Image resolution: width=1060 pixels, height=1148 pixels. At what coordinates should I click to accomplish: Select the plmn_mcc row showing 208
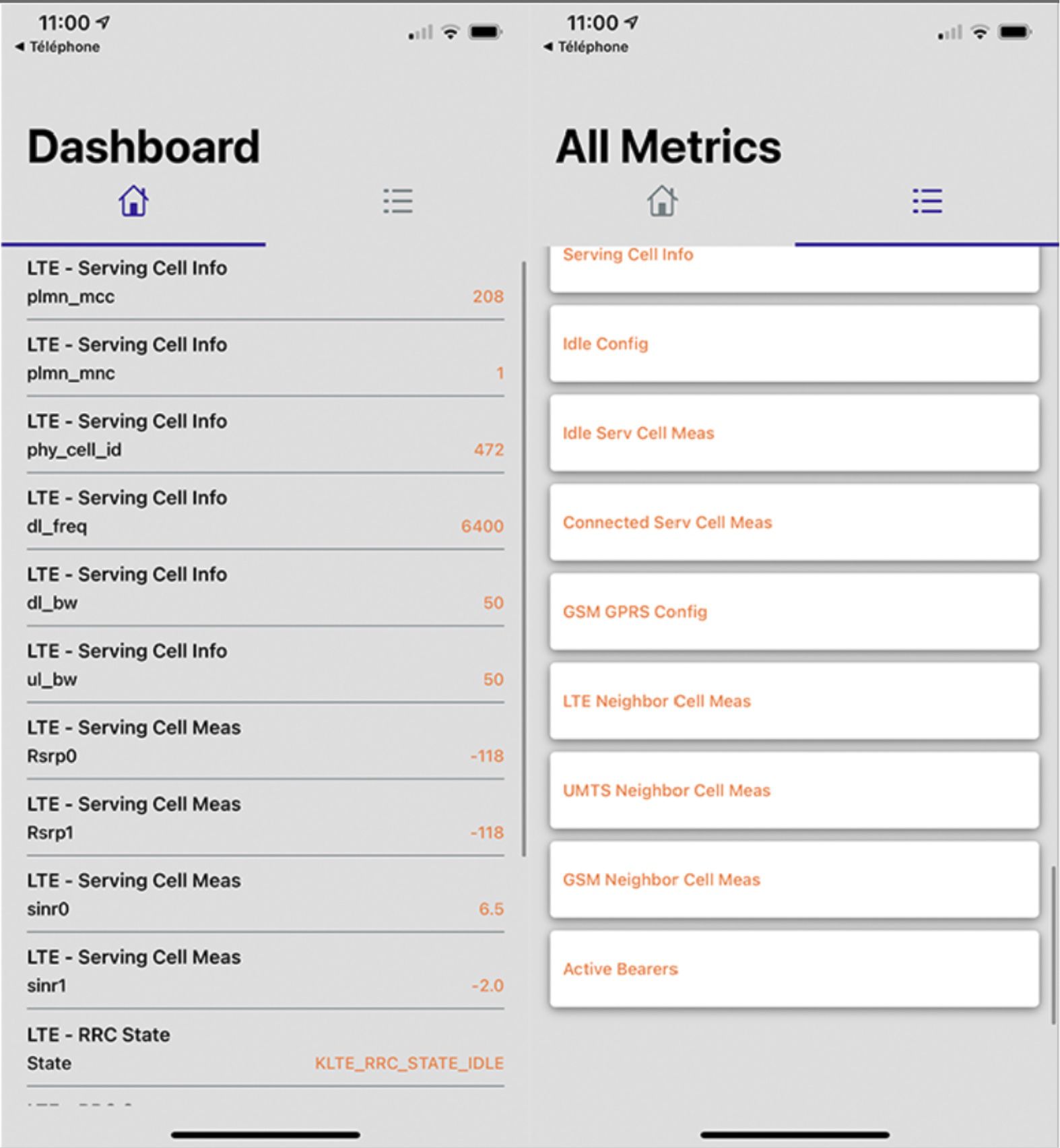(265, 283)
